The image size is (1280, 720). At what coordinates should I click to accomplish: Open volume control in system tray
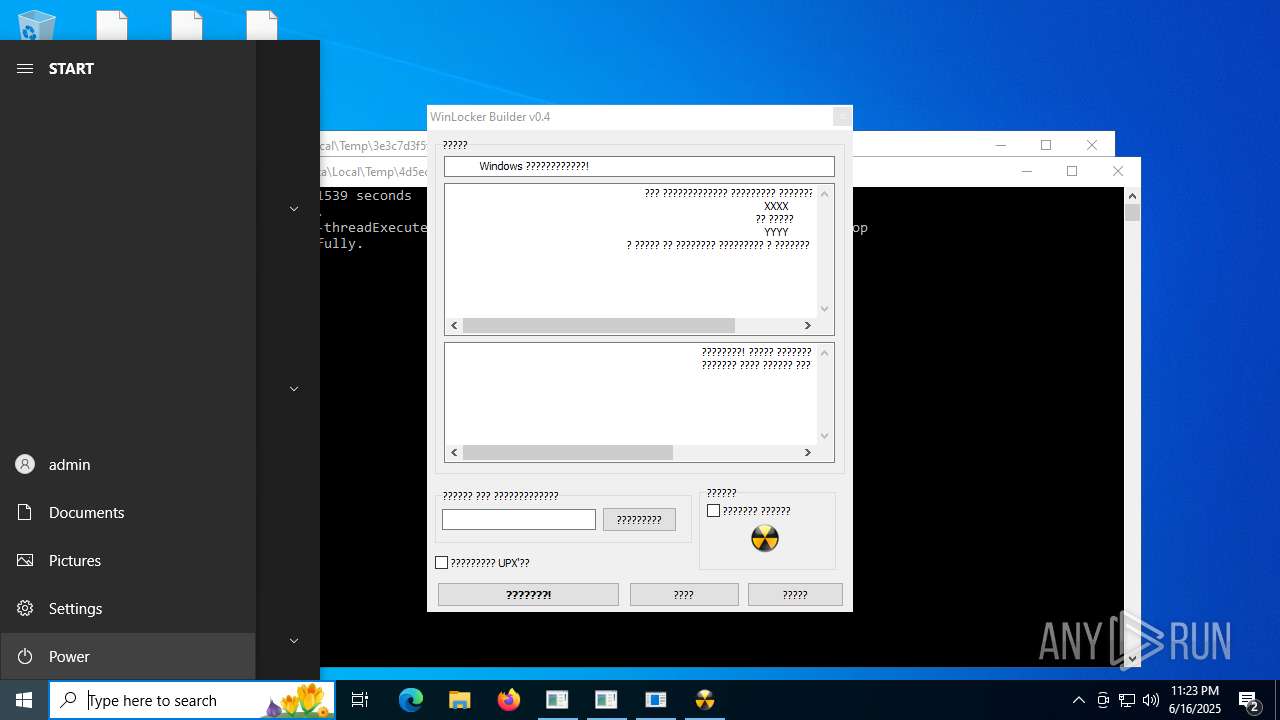click(1150, 700)
